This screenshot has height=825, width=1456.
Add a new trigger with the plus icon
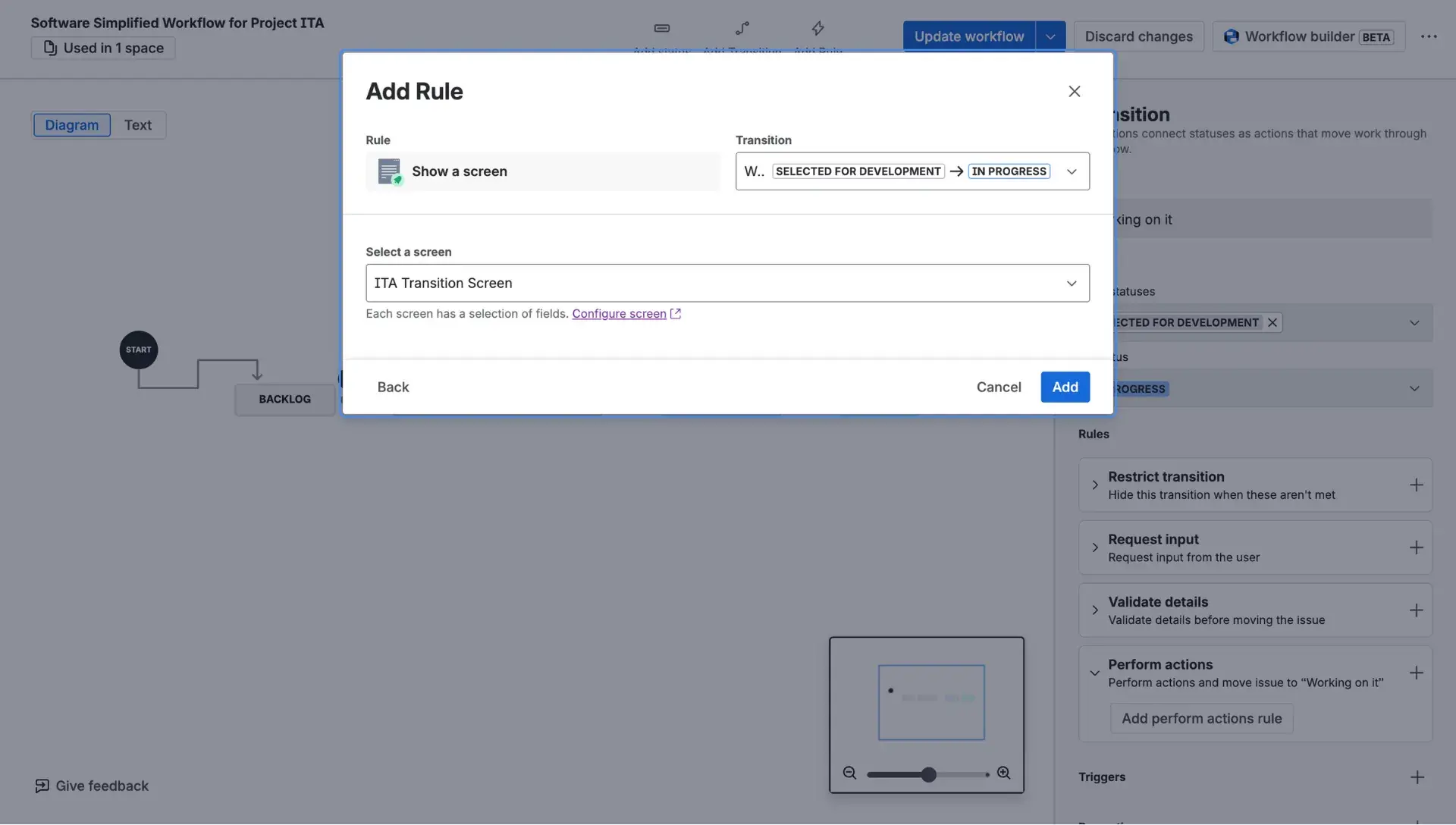point(1417,776)
